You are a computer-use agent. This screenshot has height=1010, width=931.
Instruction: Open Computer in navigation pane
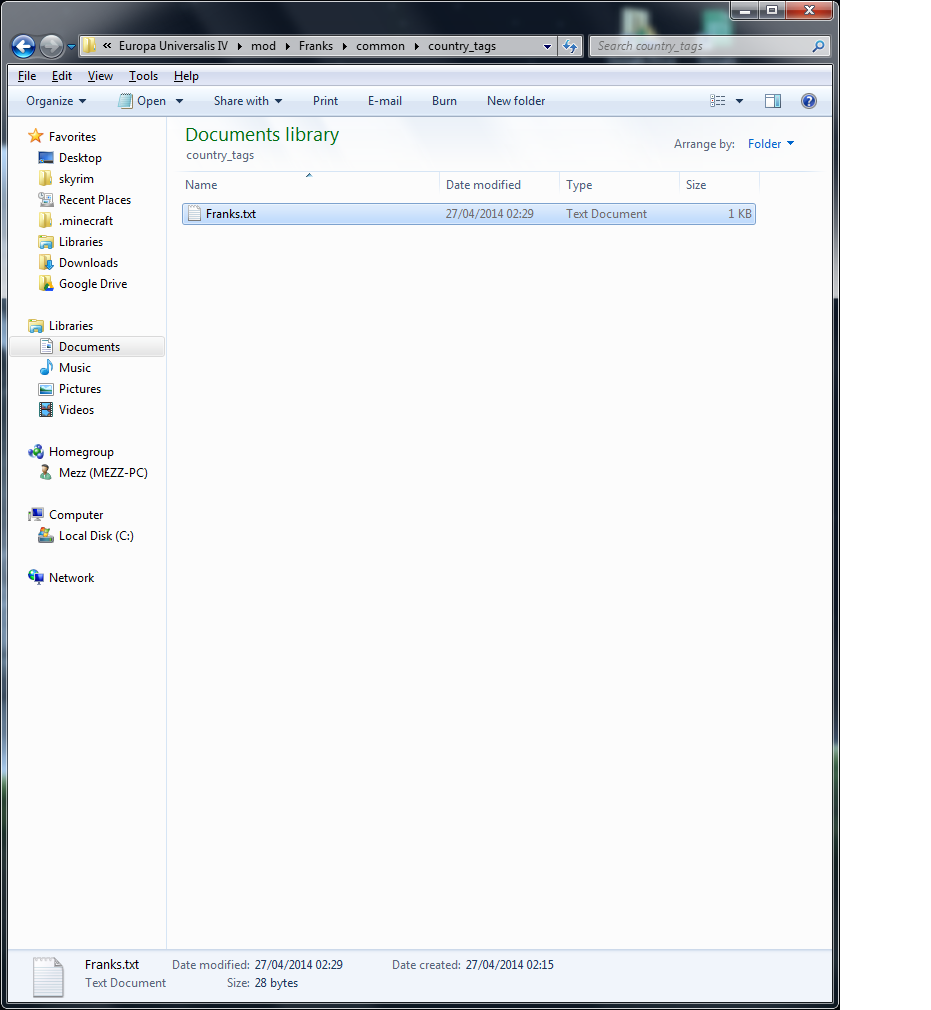coord(75,515)
